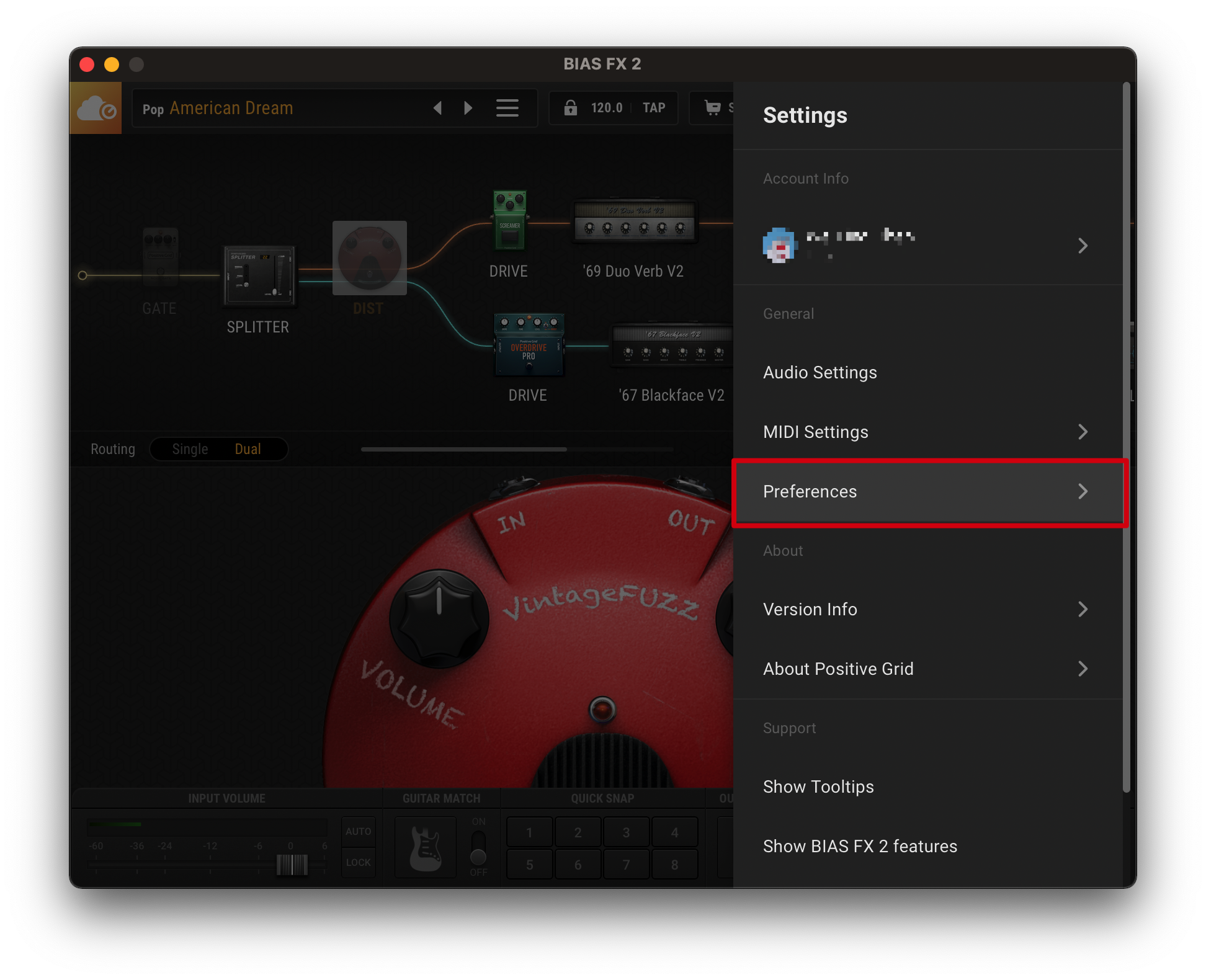Screen dimensions: 1206x980
Task: Expand the Version Info chevron
Action: (x=1083, y=609)
